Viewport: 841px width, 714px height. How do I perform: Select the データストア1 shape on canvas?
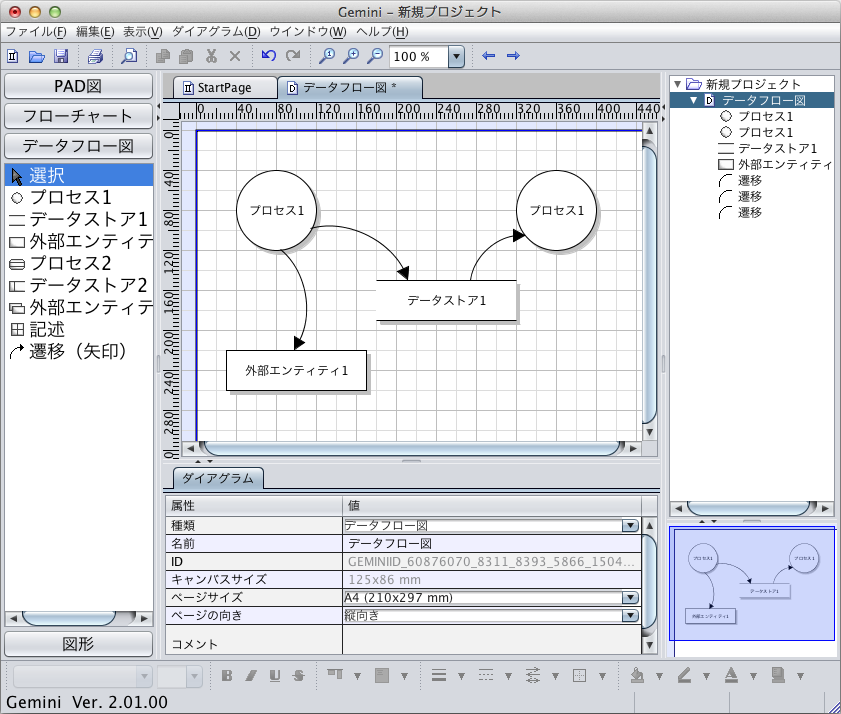pyautogui.click(x=446, y=300)
